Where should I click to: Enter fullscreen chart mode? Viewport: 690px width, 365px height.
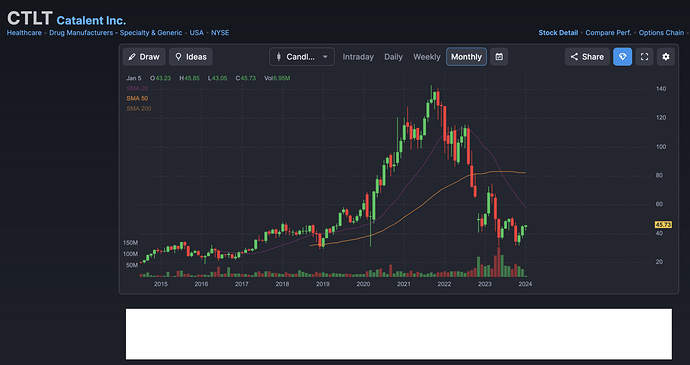tap(644, 57)
